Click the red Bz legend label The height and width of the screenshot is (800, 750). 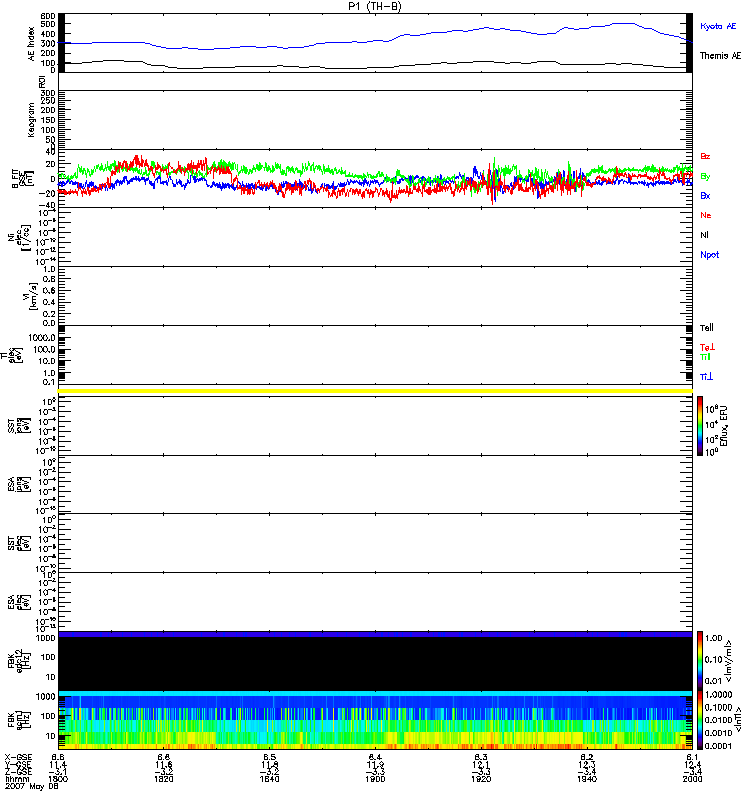click(x=705, y=156)
